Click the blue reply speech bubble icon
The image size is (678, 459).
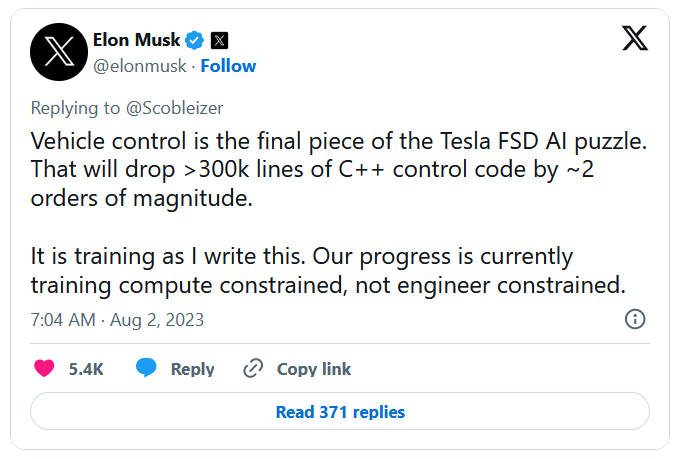tap(147, 368)
